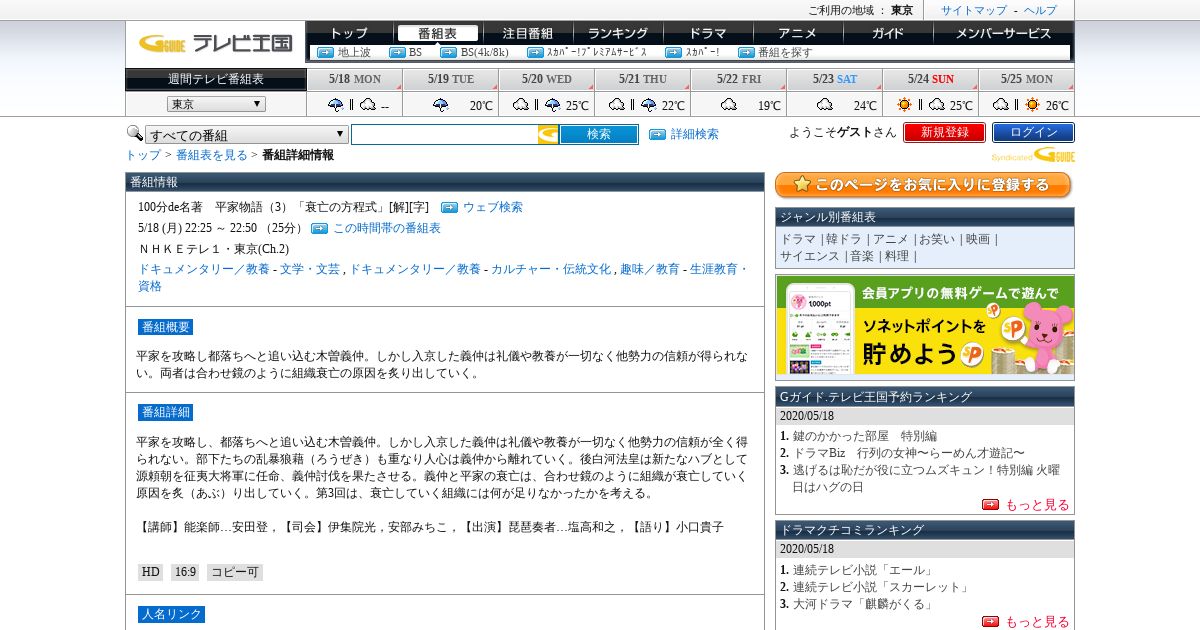Click 鍵のかかった部屋 特別編 ranking entry
Screen dimensions: 1200x630
(865, 436)
